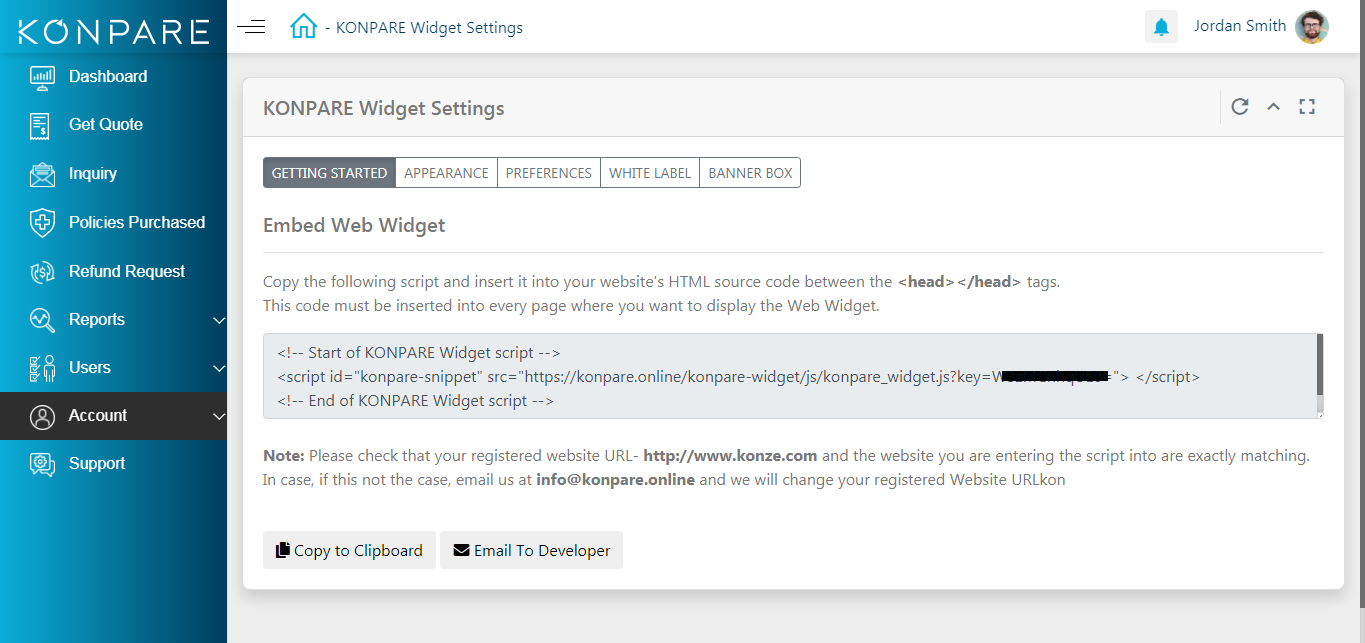Viewport: 1365px width, 643px height.
Task: Refresh the Widget Settings panel
Action: (x=1240, y=107)
